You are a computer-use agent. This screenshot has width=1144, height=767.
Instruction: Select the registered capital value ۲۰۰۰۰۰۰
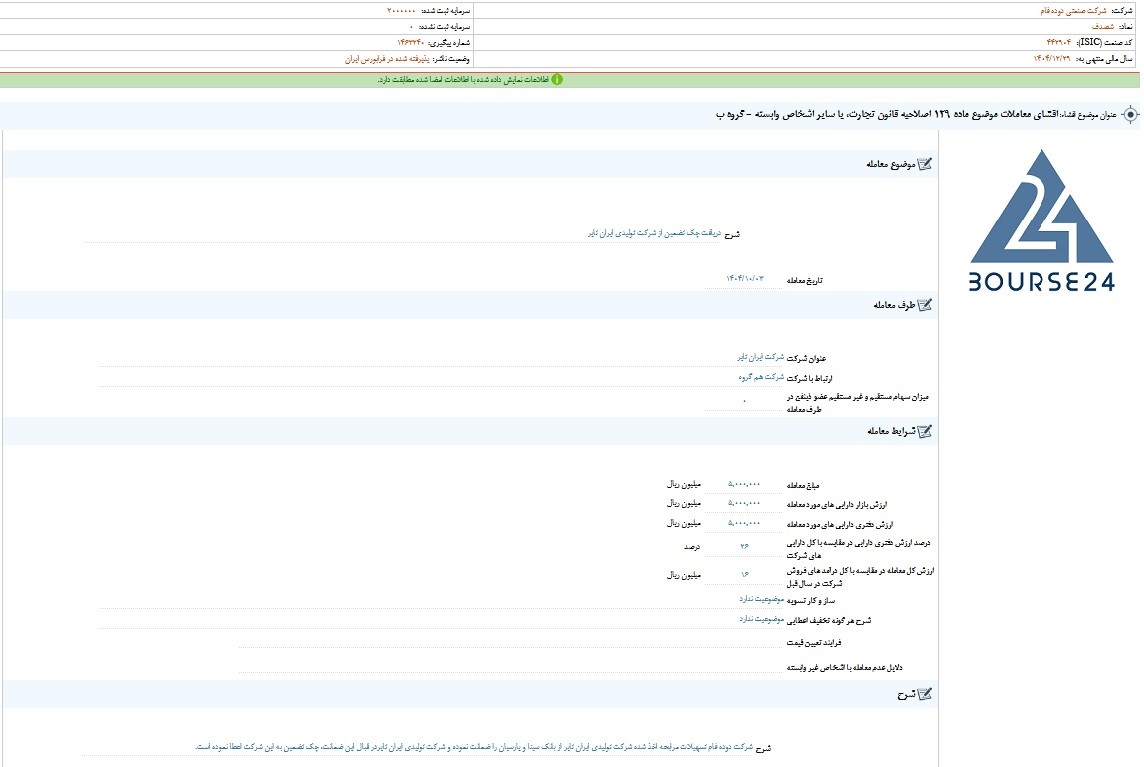pyautogui.click(x=401, y=11)
